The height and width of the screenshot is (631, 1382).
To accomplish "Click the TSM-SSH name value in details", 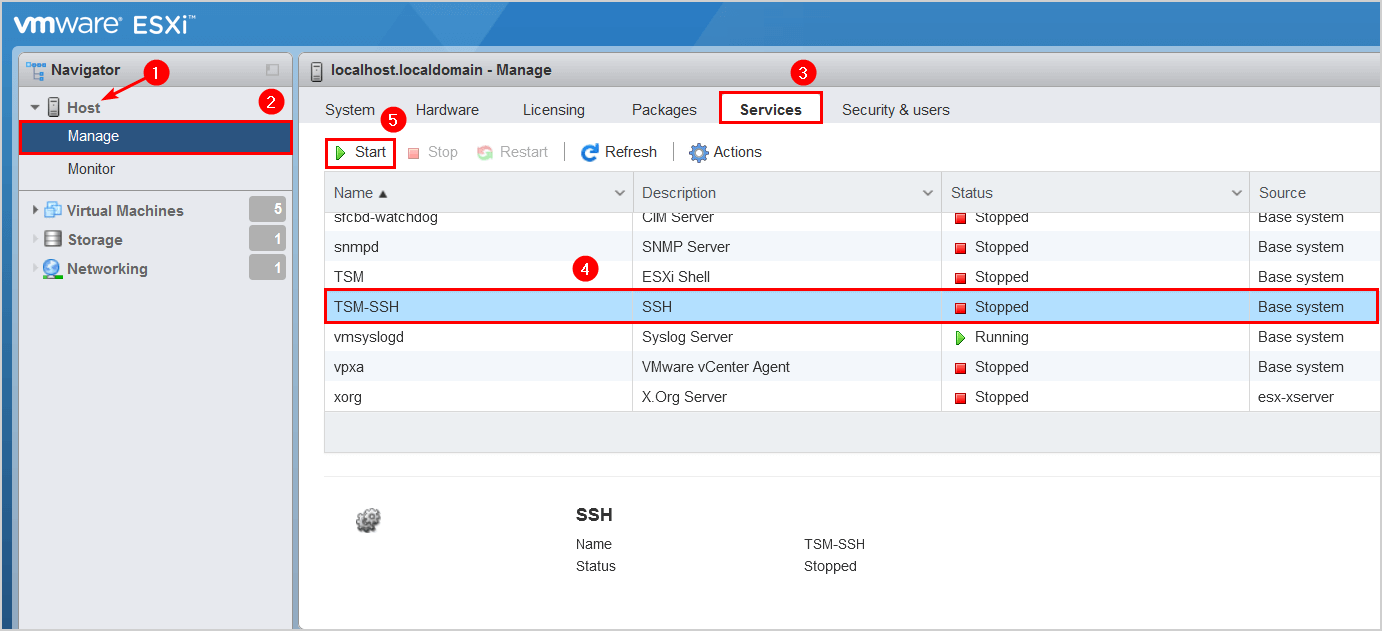I will (834, 544).
